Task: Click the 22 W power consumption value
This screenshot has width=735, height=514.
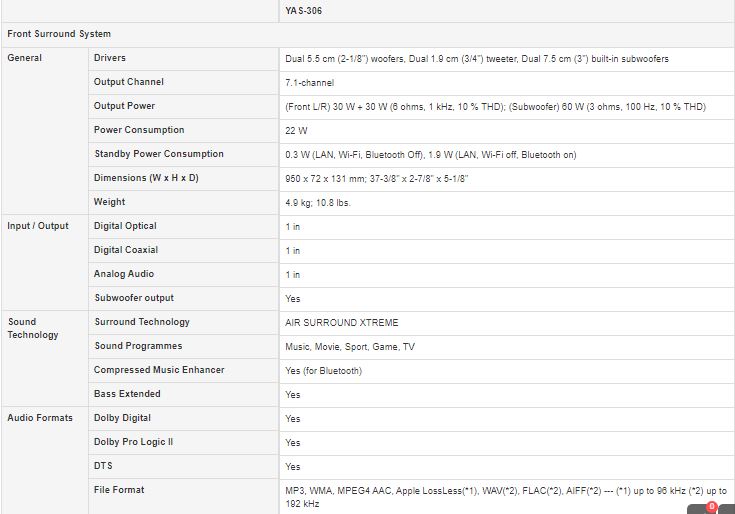Action: (296, 131)
